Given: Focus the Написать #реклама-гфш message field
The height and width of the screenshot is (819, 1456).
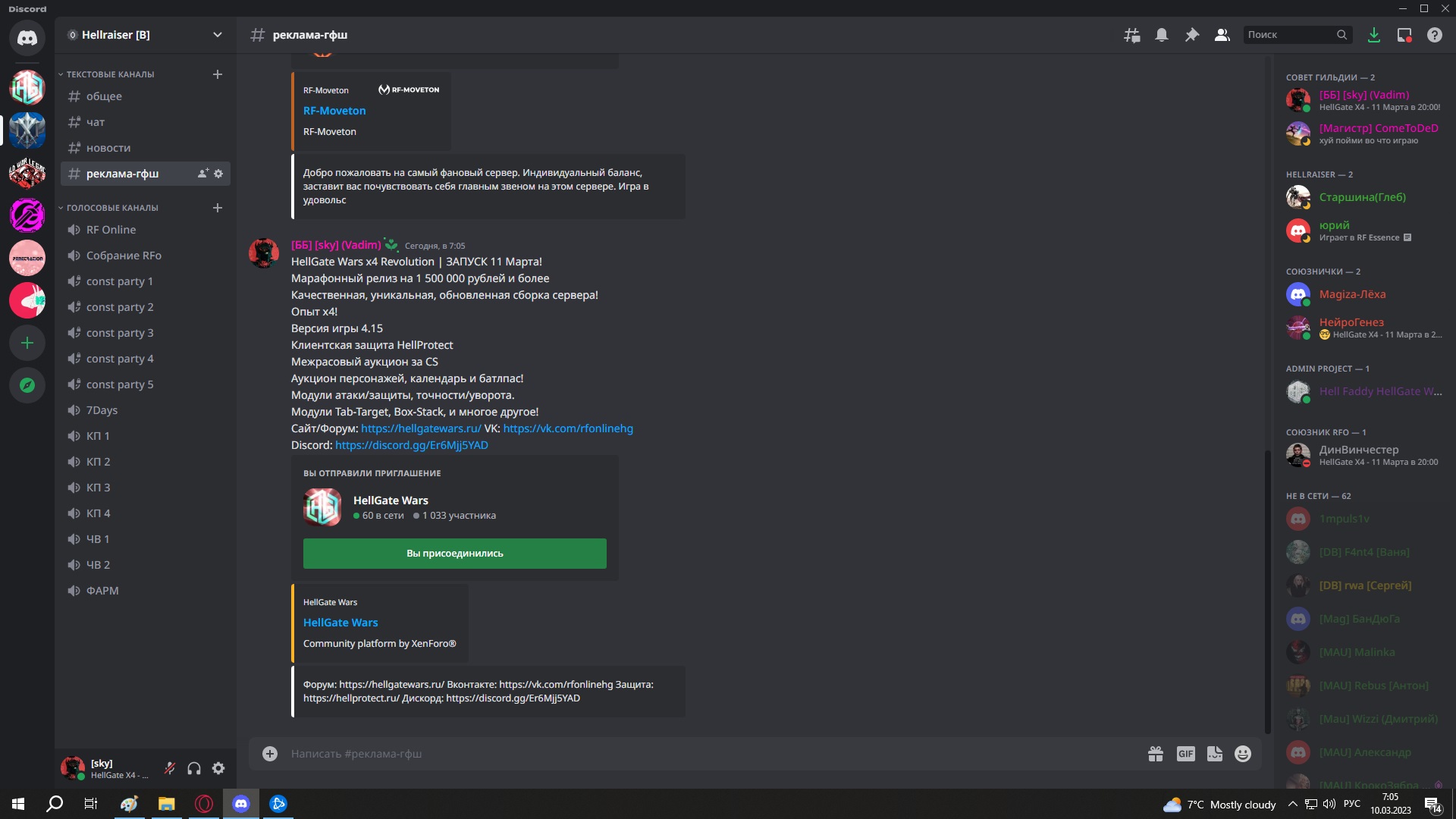Looking at the screenshot, I should pyautogui.click(x=713, y=754).
